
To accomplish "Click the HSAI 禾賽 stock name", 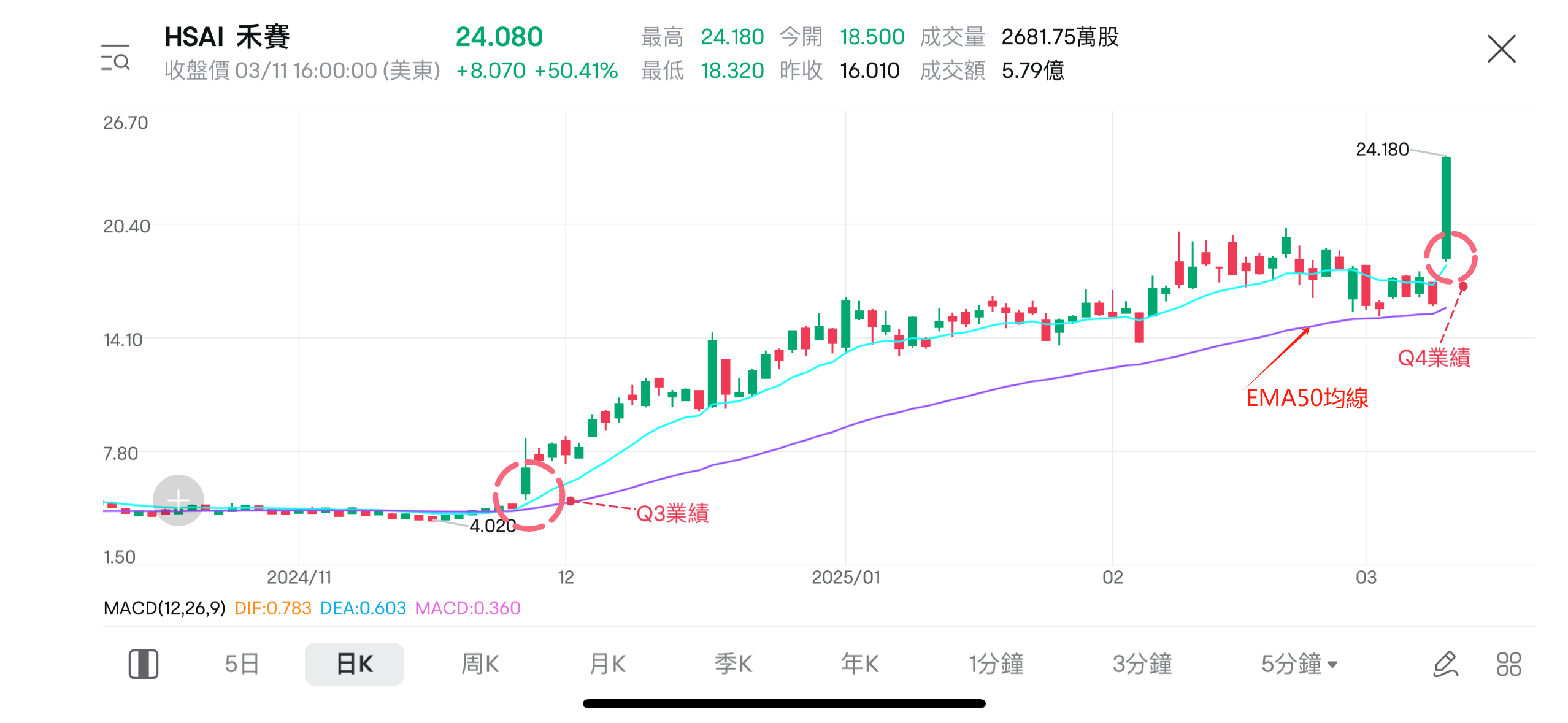I will click(x=227, y=37).
